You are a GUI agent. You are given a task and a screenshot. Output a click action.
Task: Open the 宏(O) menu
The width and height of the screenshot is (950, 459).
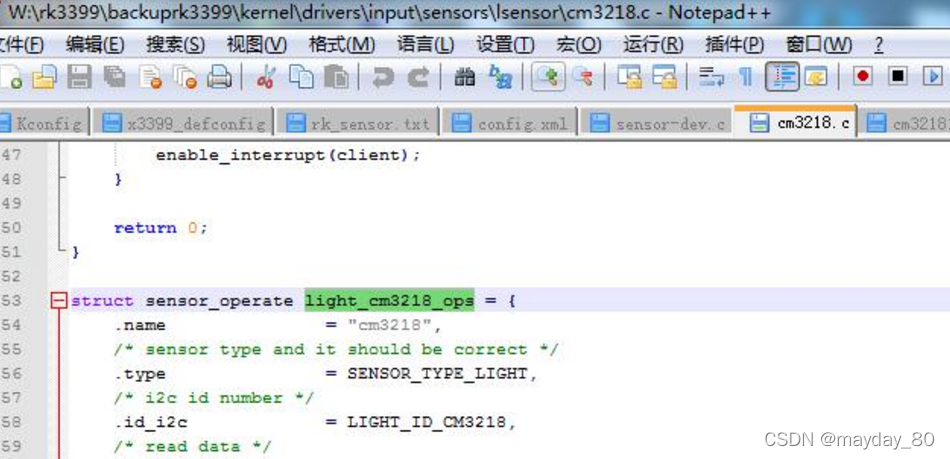pos(579,45)
